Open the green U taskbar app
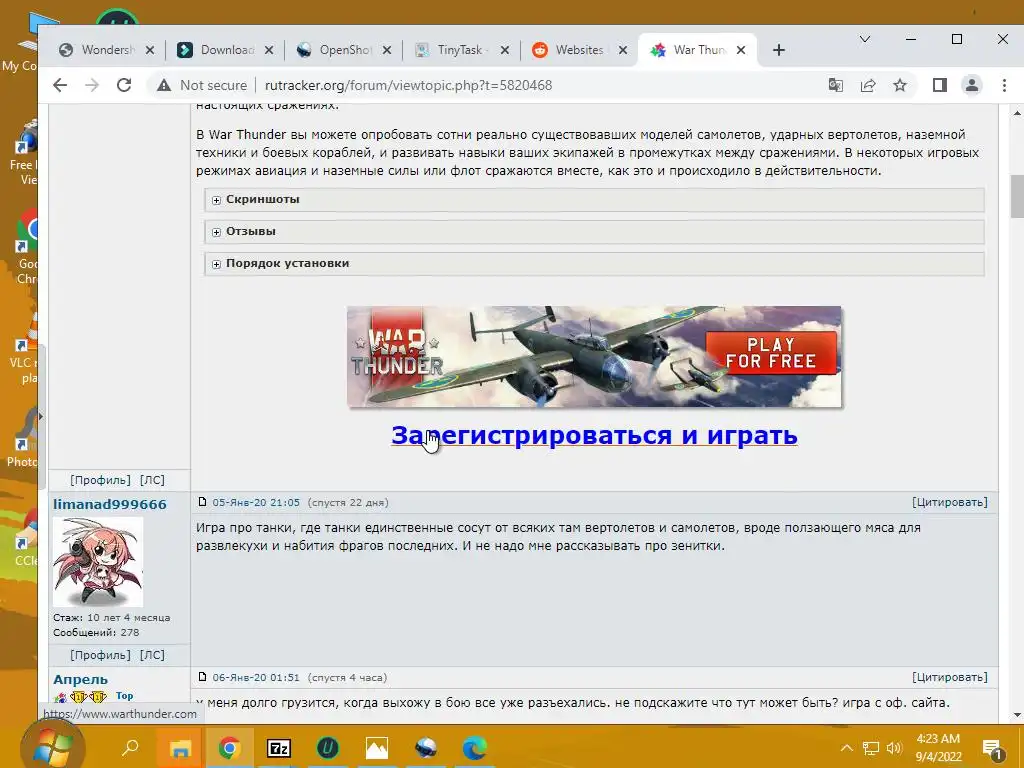This screenshot has width=1024, height=768. [328, 748]
